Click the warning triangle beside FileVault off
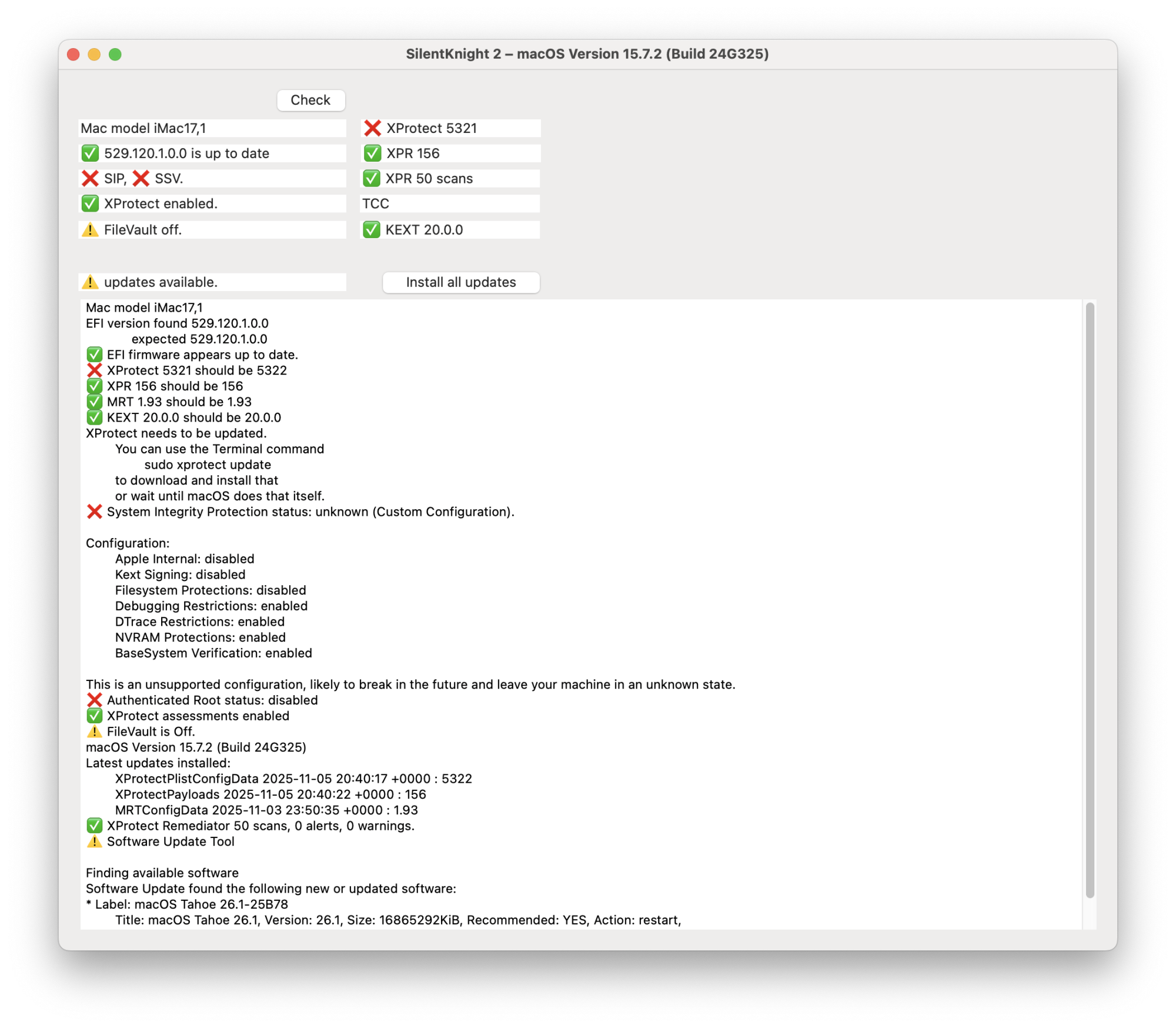This screenshot has height=1028, width=1176. [90, 229]
